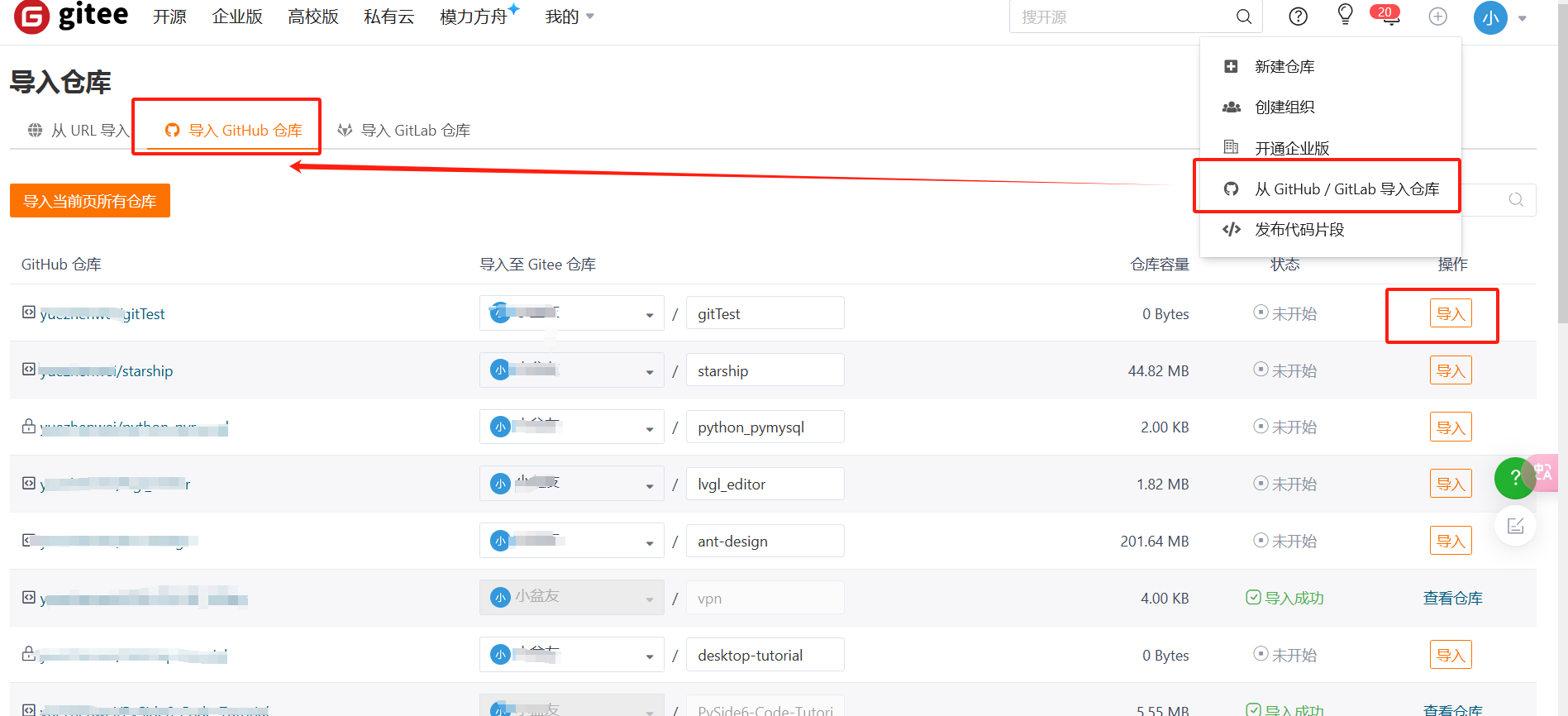Image resolution: width=1568 pixels, height=716 pixels.
Task: Edit the desktop-tutorial repository name field
Action: (765, 655)
